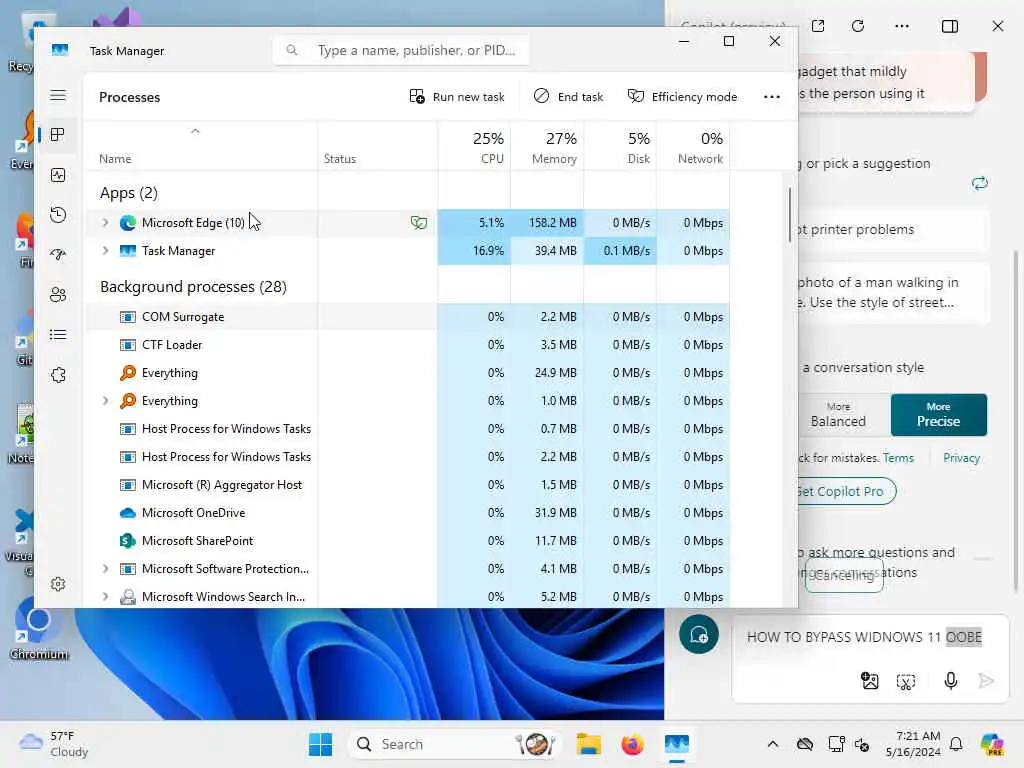Click the taskbar Search box
This screenshot has height=768, width=1024.
point(455,744)
